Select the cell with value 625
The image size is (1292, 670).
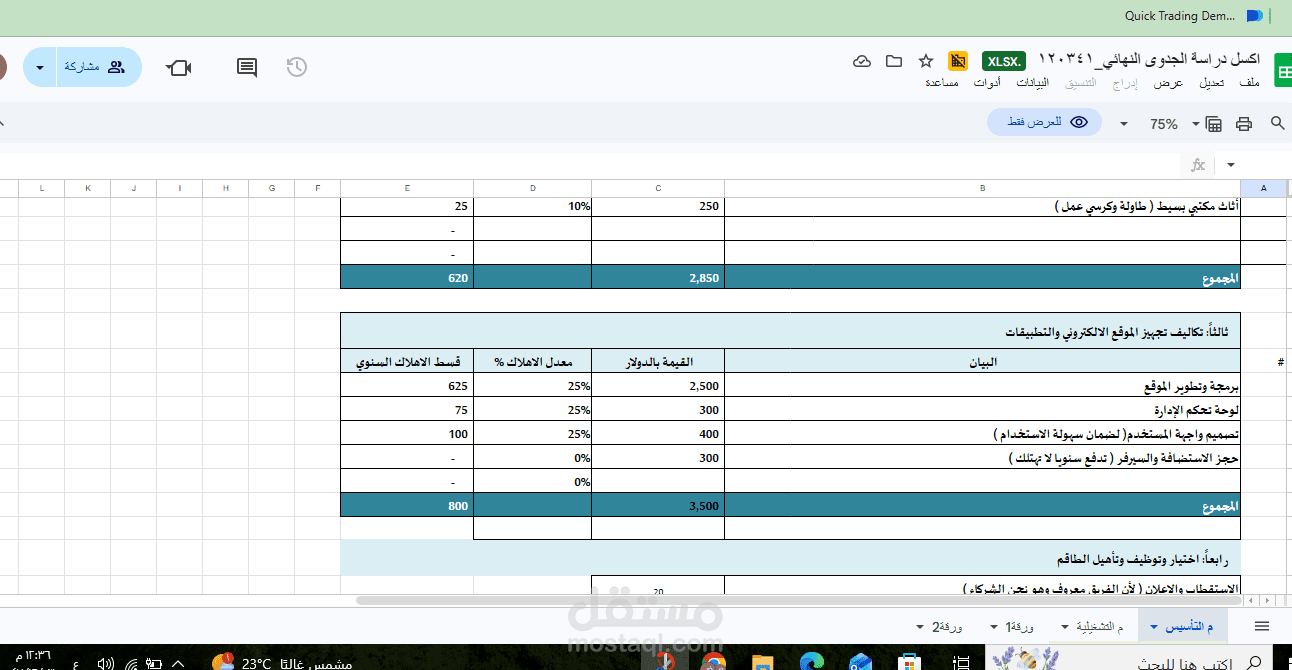pyautogui.click(x=407, y=386)
